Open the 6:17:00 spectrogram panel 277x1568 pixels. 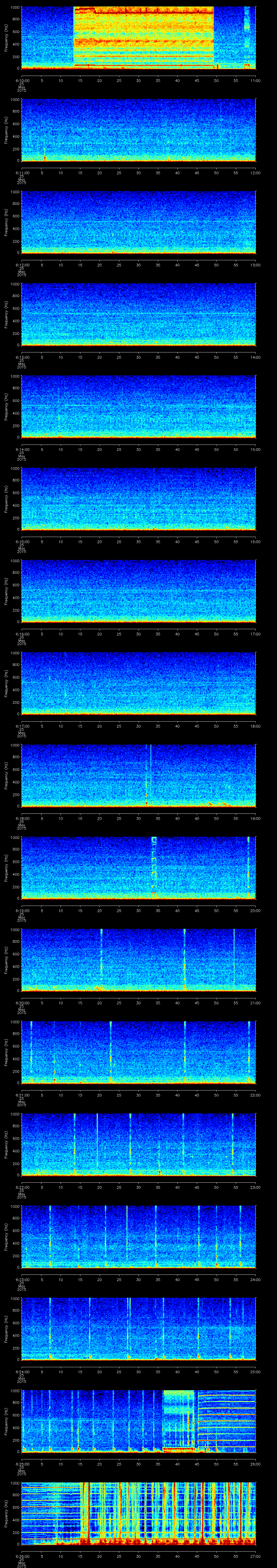point(138,683)
